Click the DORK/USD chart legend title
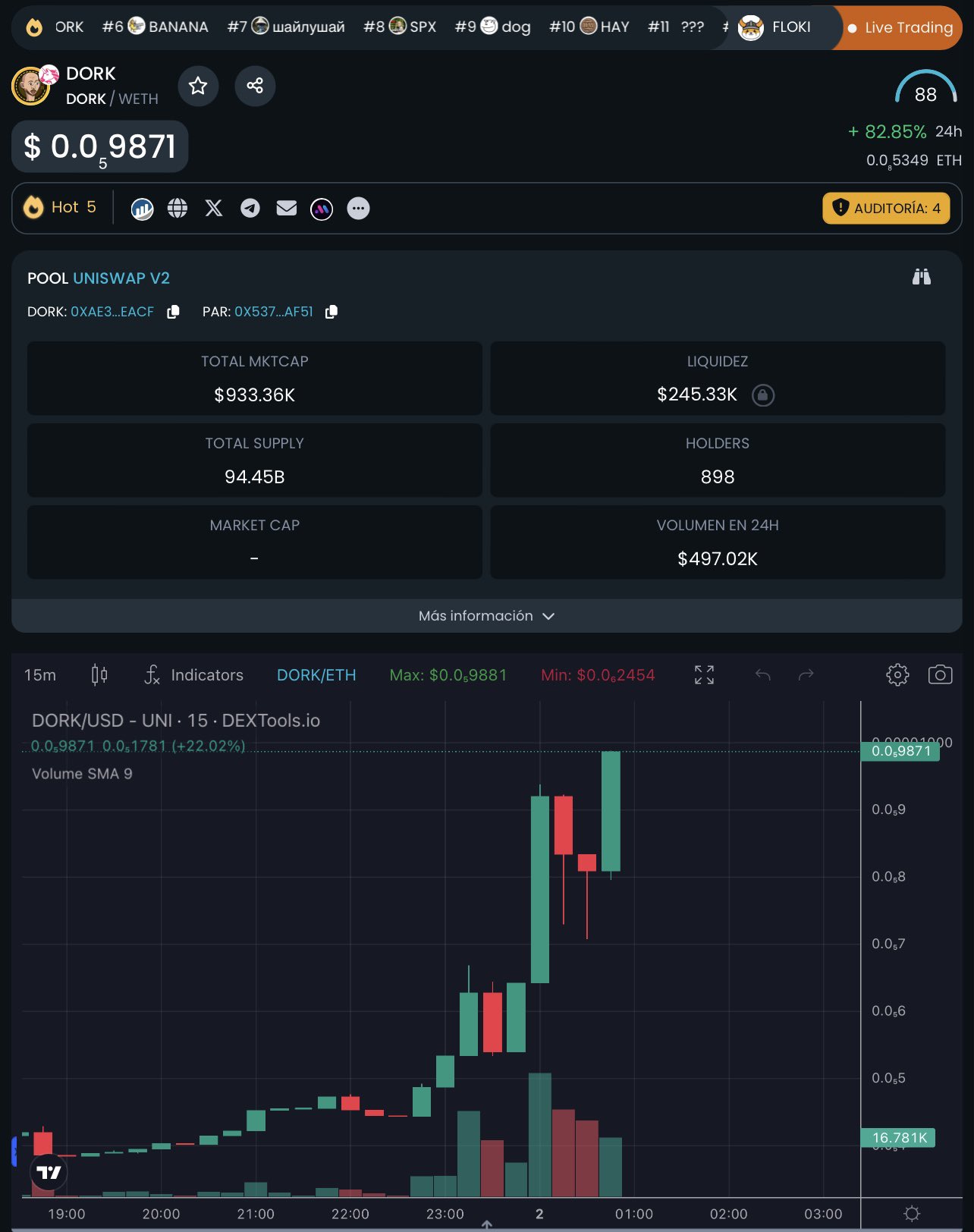Screen dimensions: 974x1232 [176, 721]
